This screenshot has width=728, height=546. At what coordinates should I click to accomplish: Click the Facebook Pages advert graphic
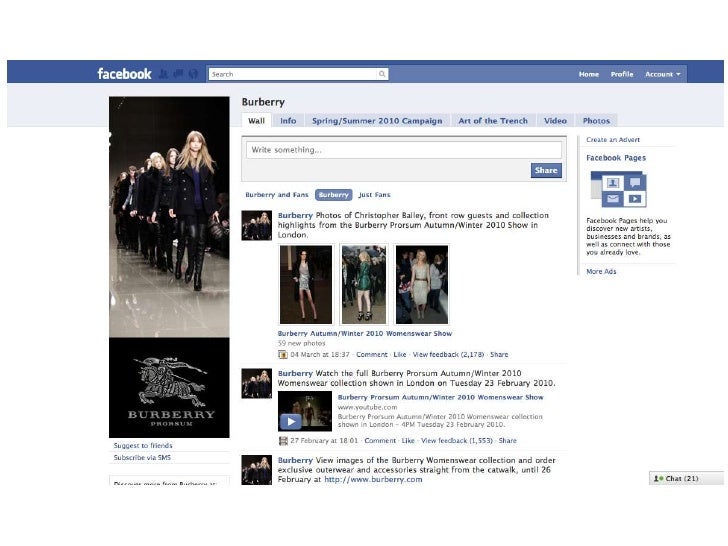(618, 189)
